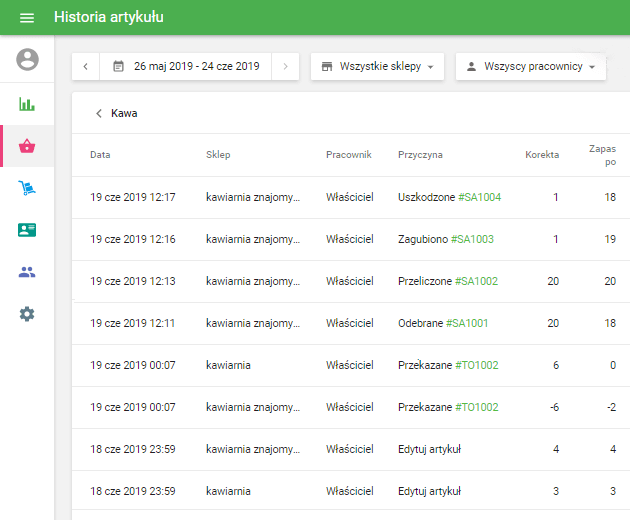
Task: Go back using the Kawa arrow
Action: click(99, 113)
